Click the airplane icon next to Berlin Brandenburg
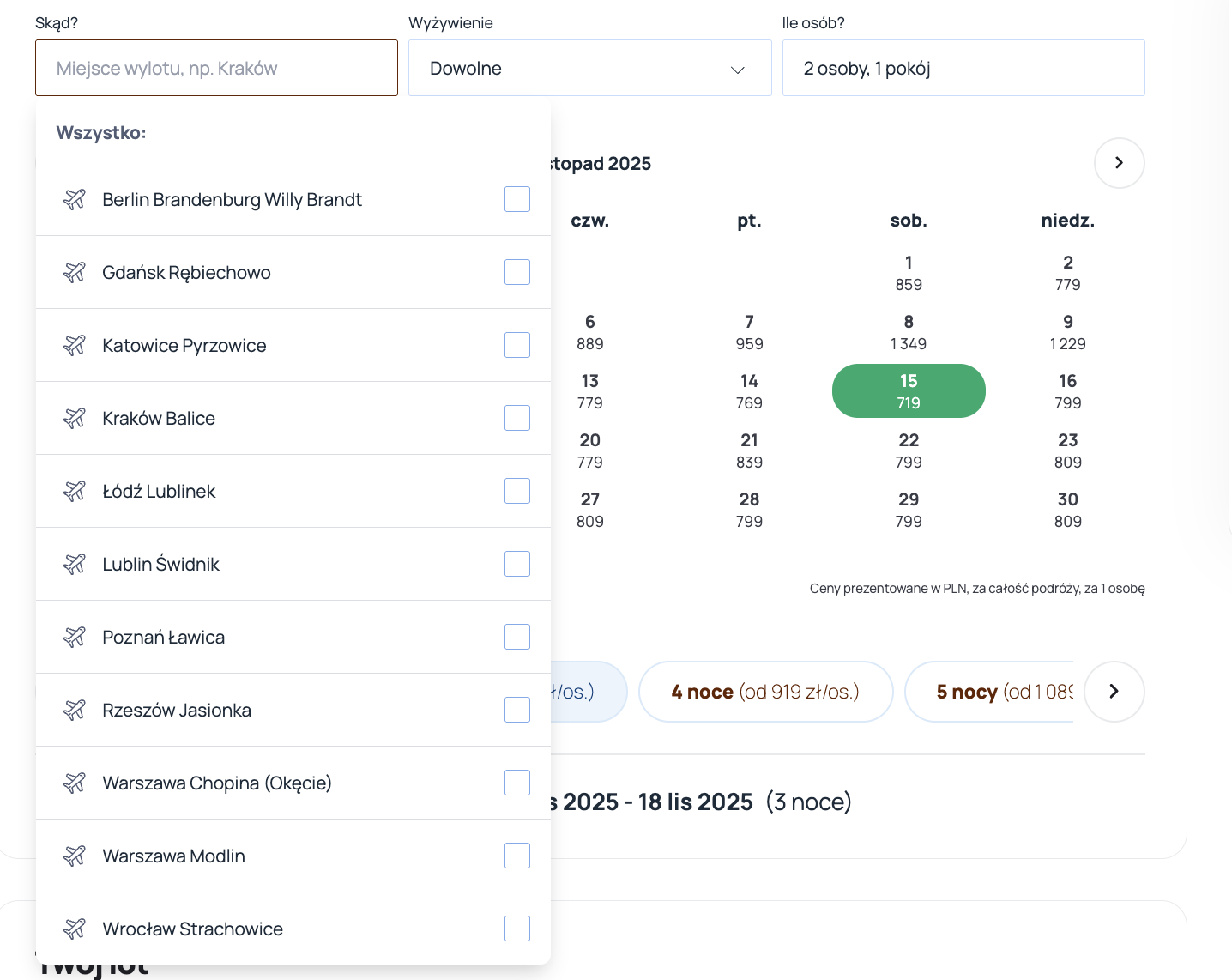The image size is (1232, 980). click(x=75, y=199)
